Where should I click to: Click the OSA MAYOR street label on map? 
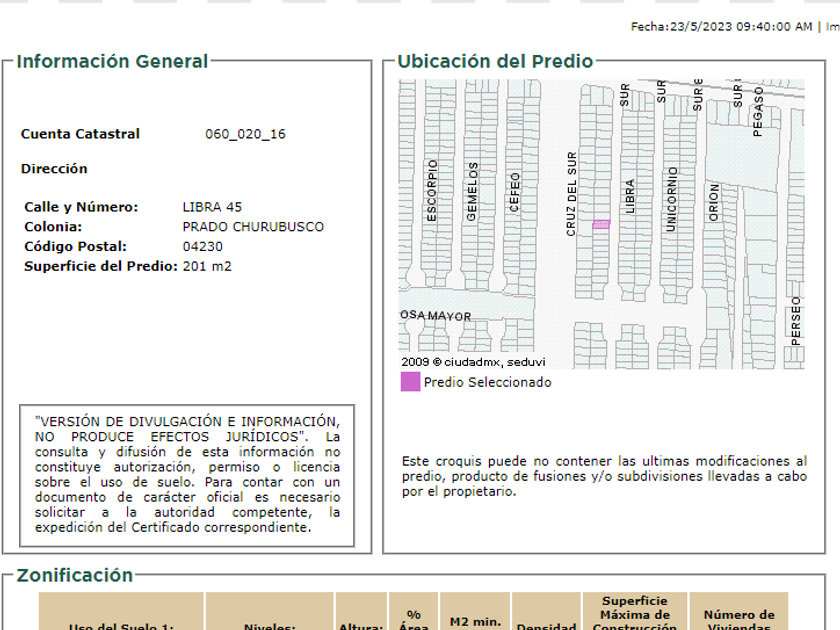click(x=435, y=316)
